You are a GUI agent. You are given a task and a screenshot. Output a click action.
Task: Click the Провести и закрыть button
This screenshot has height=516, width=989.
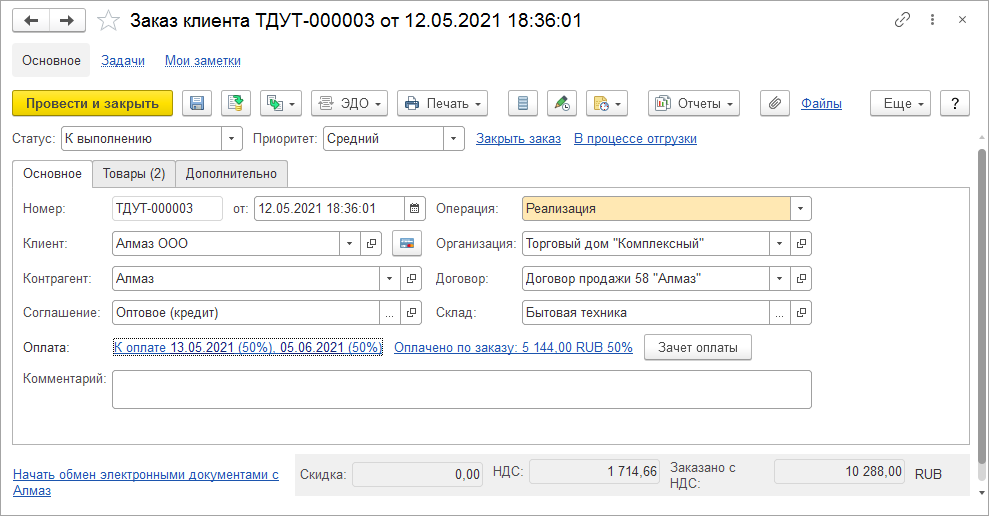coord(92,104)
